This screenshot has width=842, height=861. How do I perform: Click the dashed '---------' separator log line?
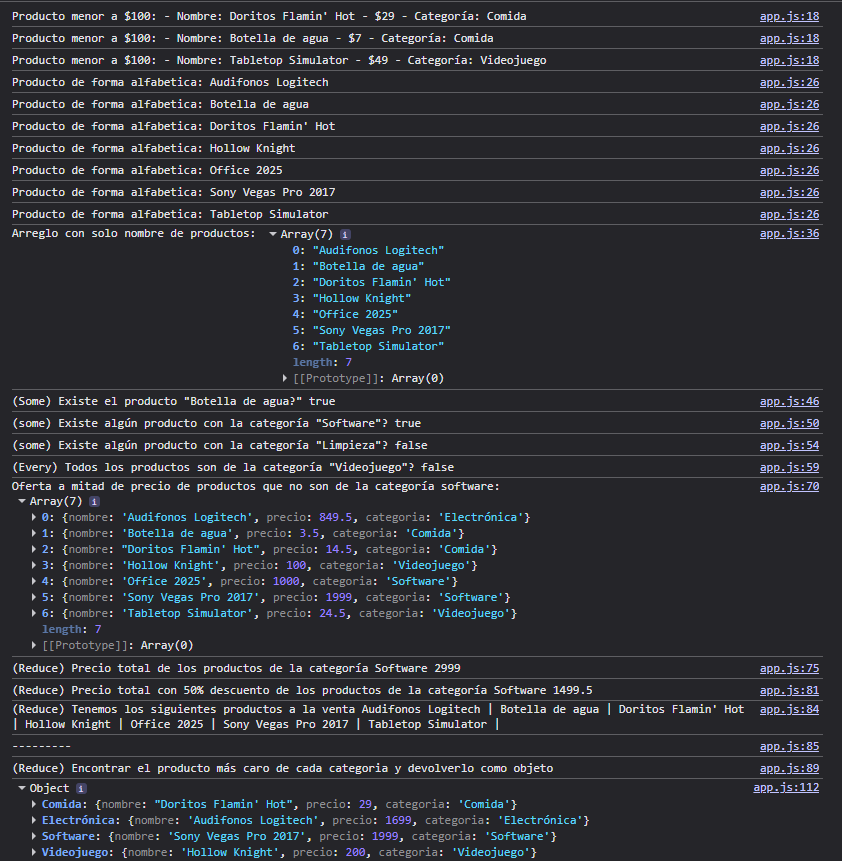pyautogui.click(x=41, y=746)
